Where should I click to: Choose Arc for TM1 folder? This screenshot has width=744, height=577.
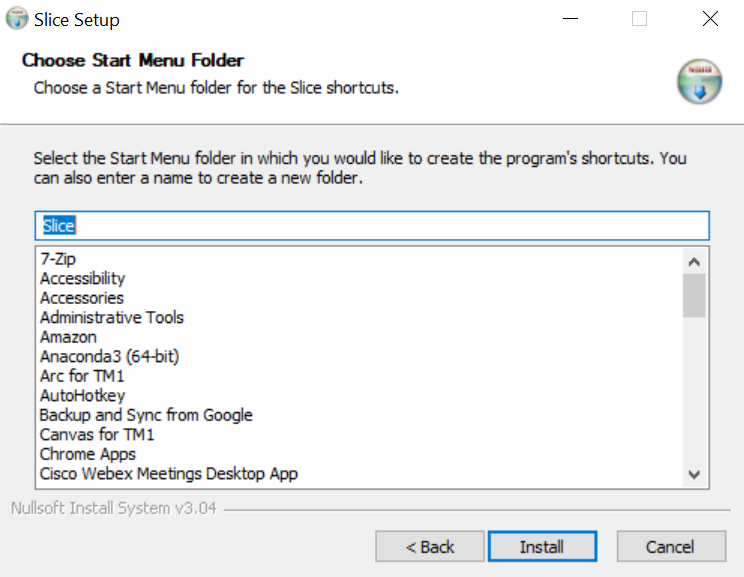(82, 376)
